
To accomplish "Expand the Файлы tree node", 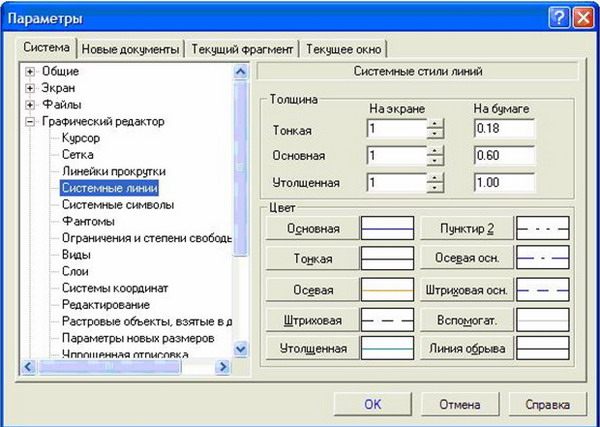I will tap(31, 105).
